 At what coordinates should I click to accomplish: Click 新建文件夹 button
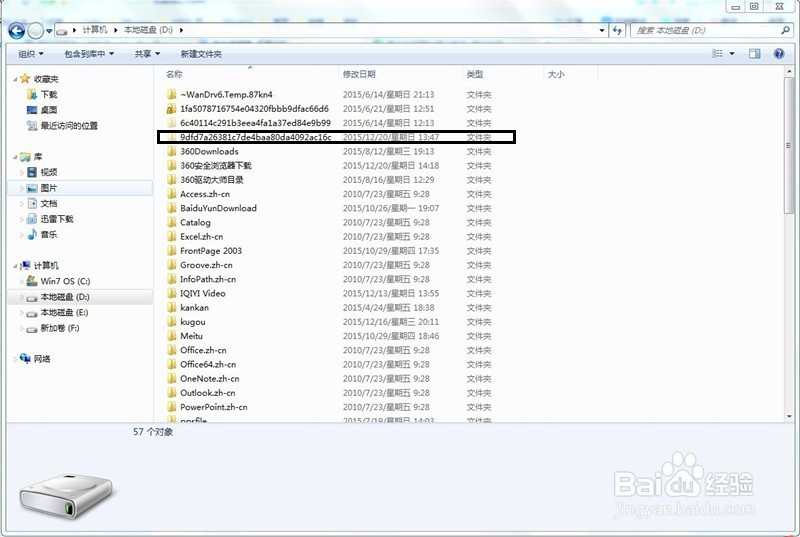click(201, 54)
